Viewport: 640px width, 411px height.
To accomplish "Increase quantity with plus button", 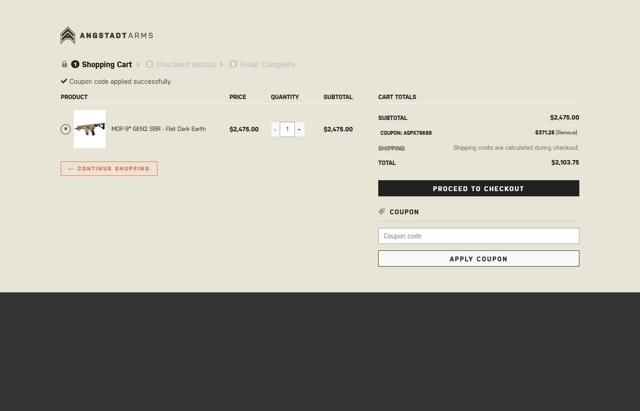I will 299,129.
